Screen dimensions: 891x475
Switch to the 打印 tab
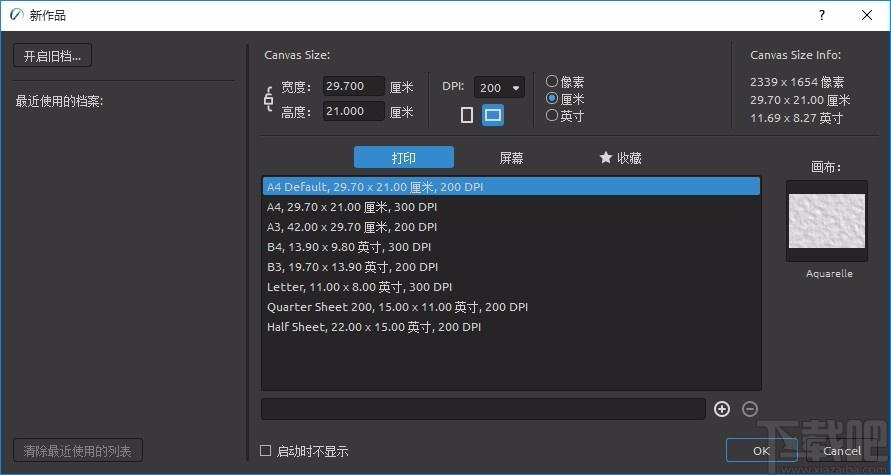point(404,157)
